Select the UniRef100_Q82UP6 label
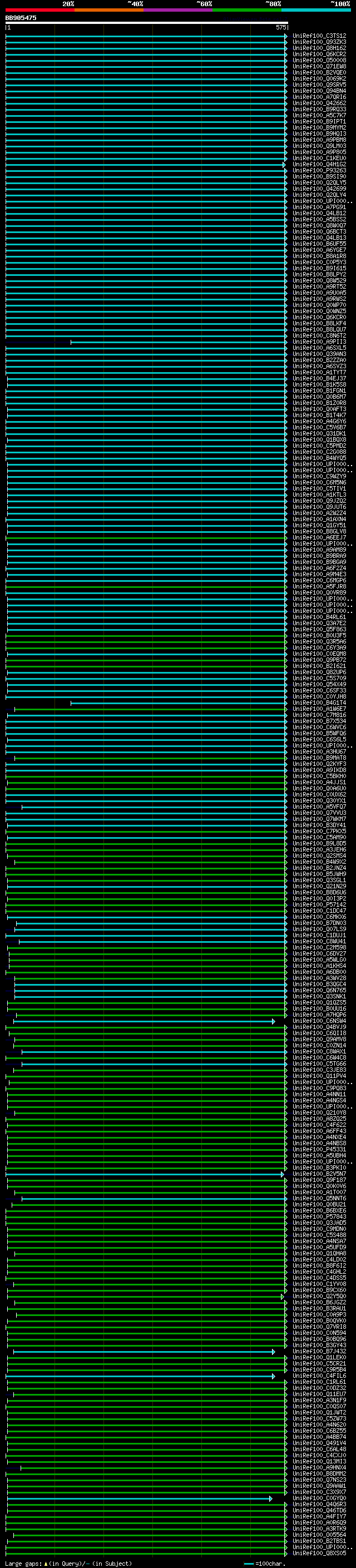This screenshot has height=1568, width=356. point(319,672)
